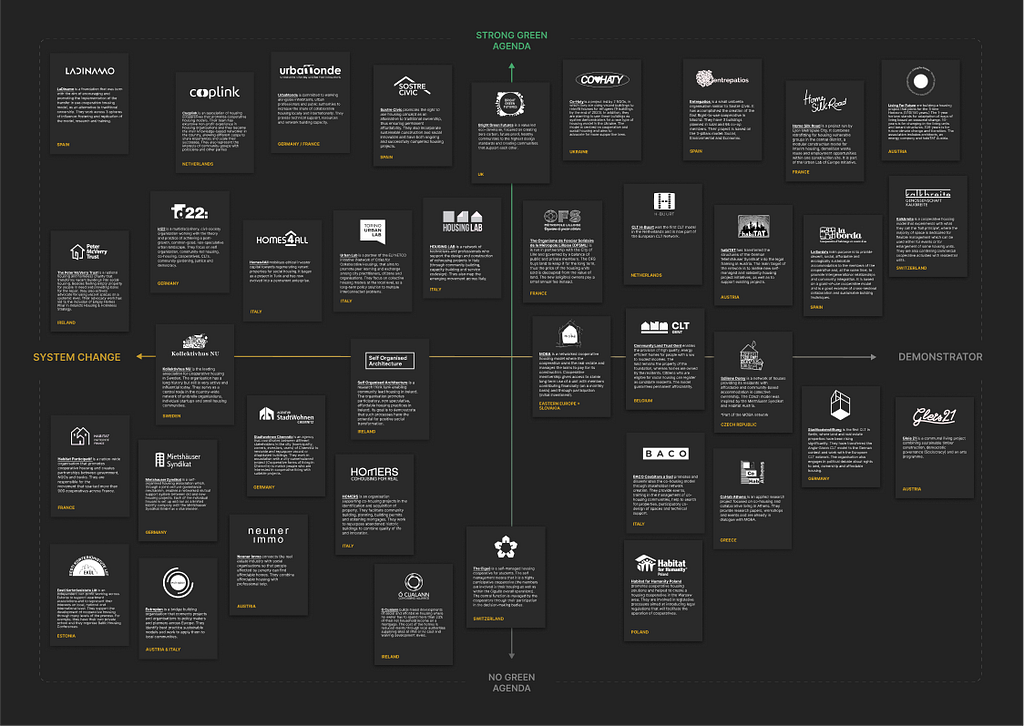Click the neuner immo logo
The image size is (1024, 726).
268,535
